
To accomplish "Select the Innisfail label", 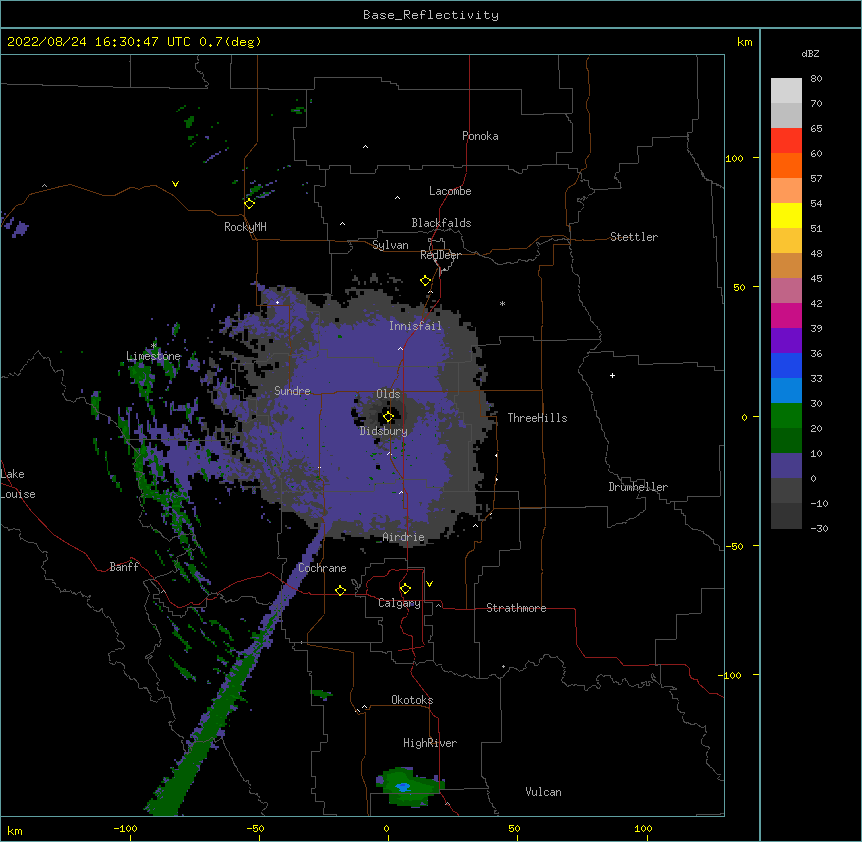I will click(x=415, y=326).
